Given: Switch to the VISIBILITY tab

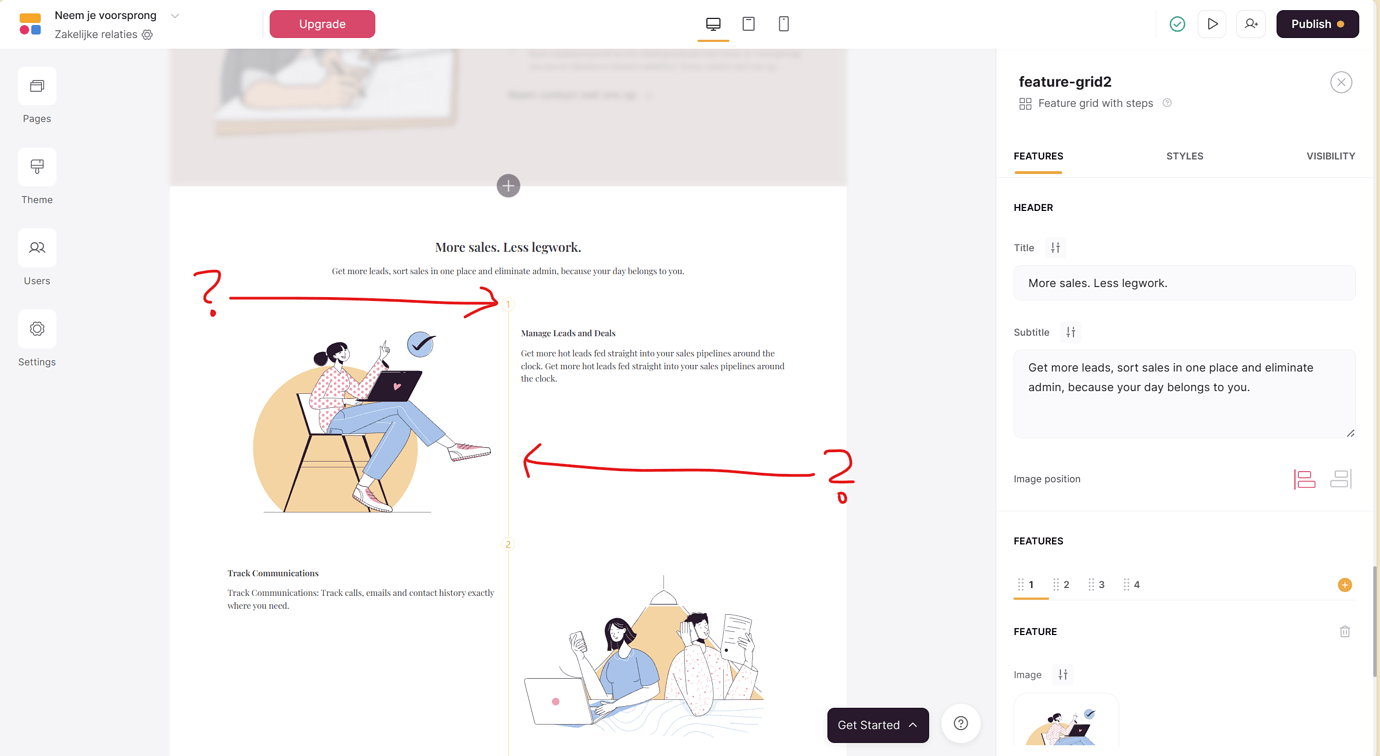Looking at the screenshot, I should [x=1331, y=156].
